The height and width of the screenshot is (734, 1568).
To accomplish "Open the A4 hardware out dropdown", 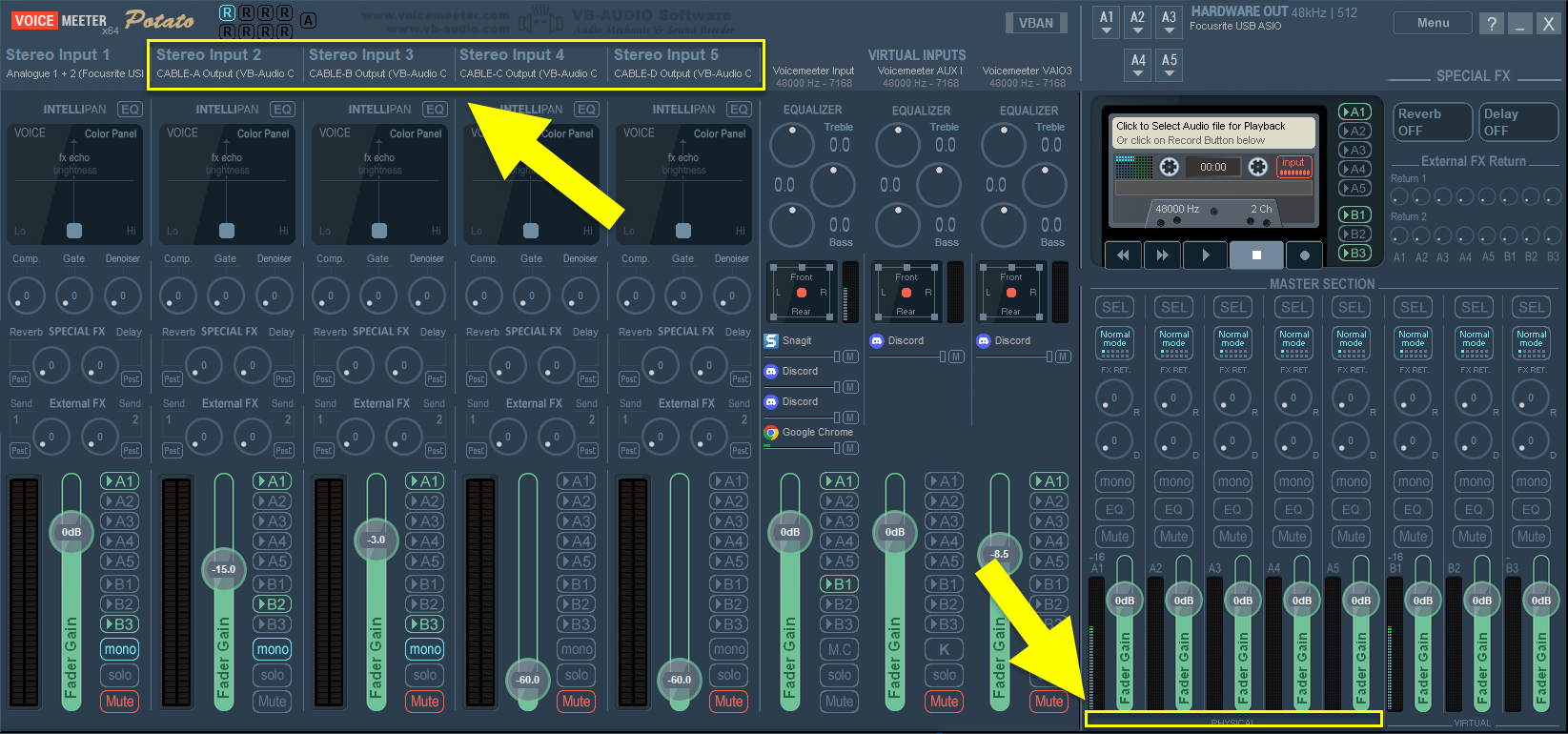I will [1138, 65].
